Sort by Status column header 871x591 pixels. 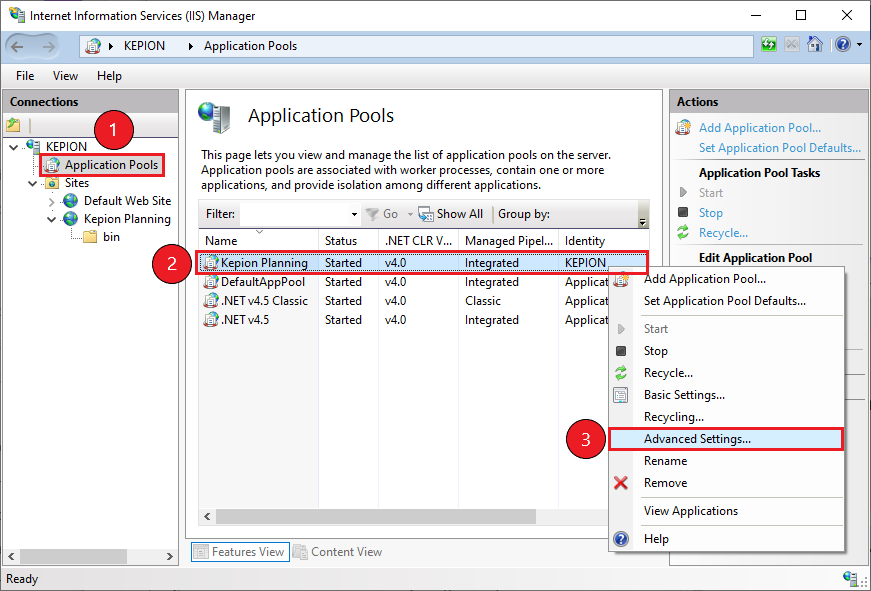tap(348, 241)
